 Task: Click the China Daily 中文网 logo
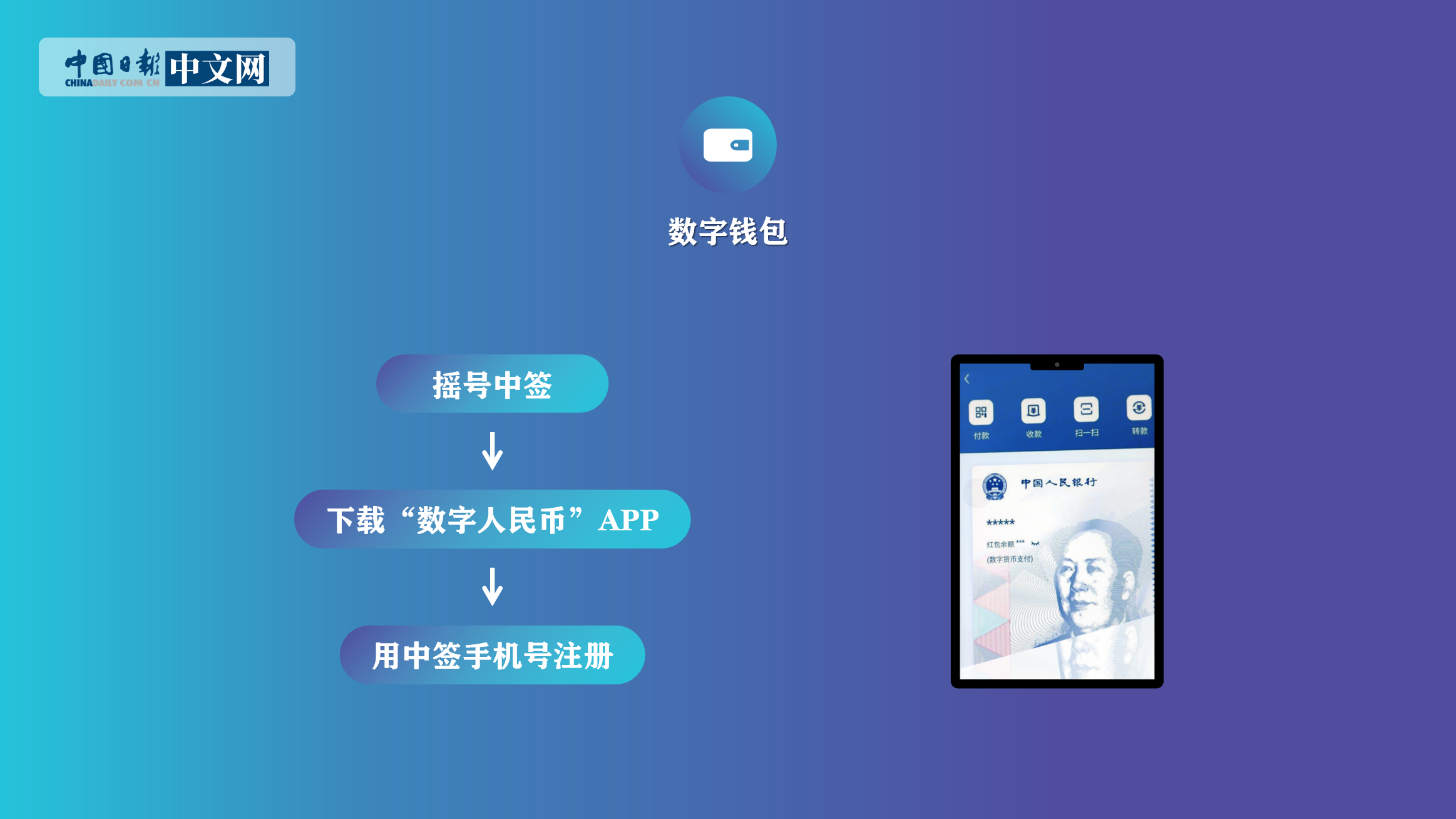point(167,67)
